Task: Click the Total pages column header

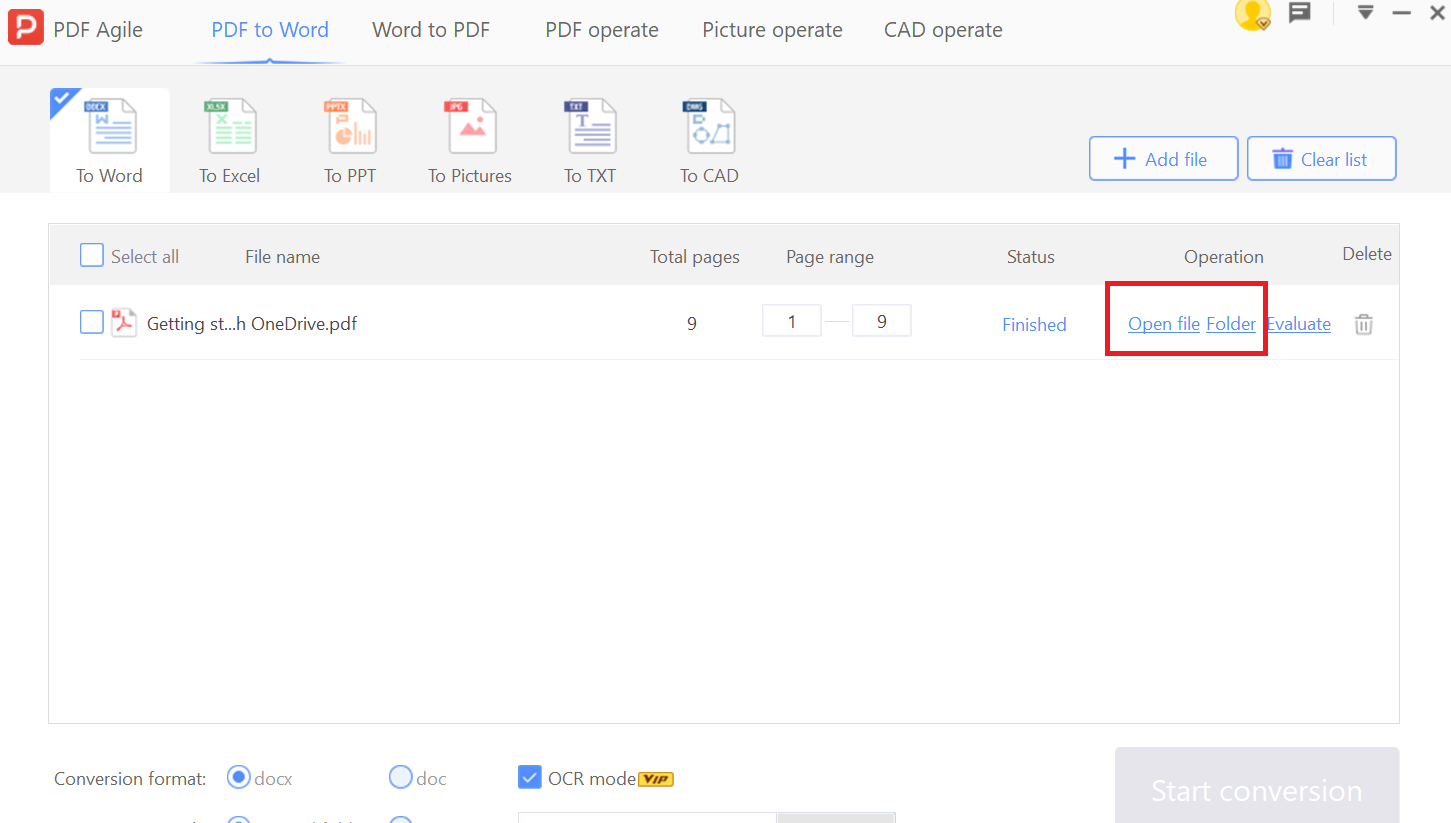Action: pyautogui.click(x=695, y=257)
